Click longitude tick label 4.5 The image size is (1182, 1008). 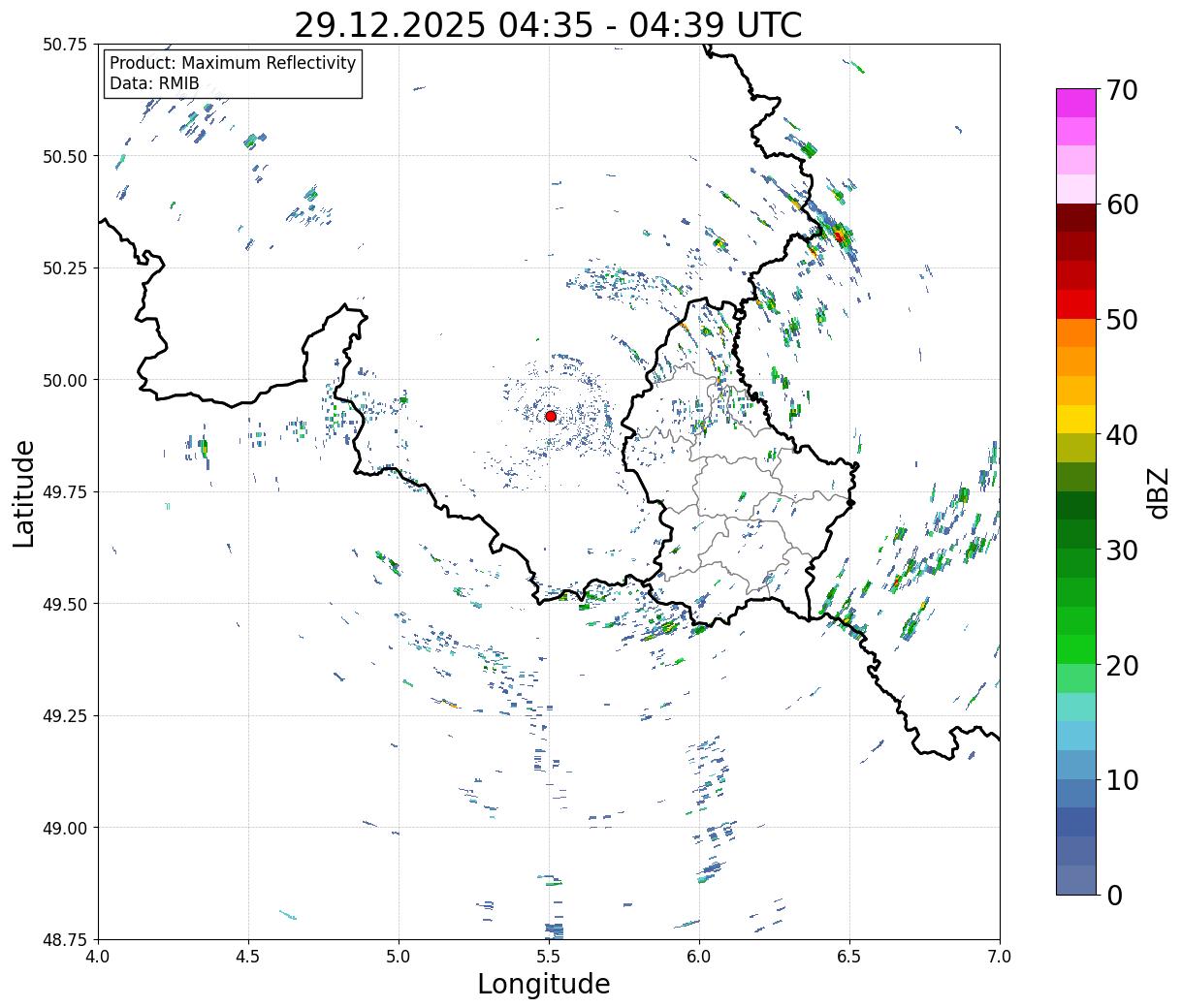click(x=249, y=957)
